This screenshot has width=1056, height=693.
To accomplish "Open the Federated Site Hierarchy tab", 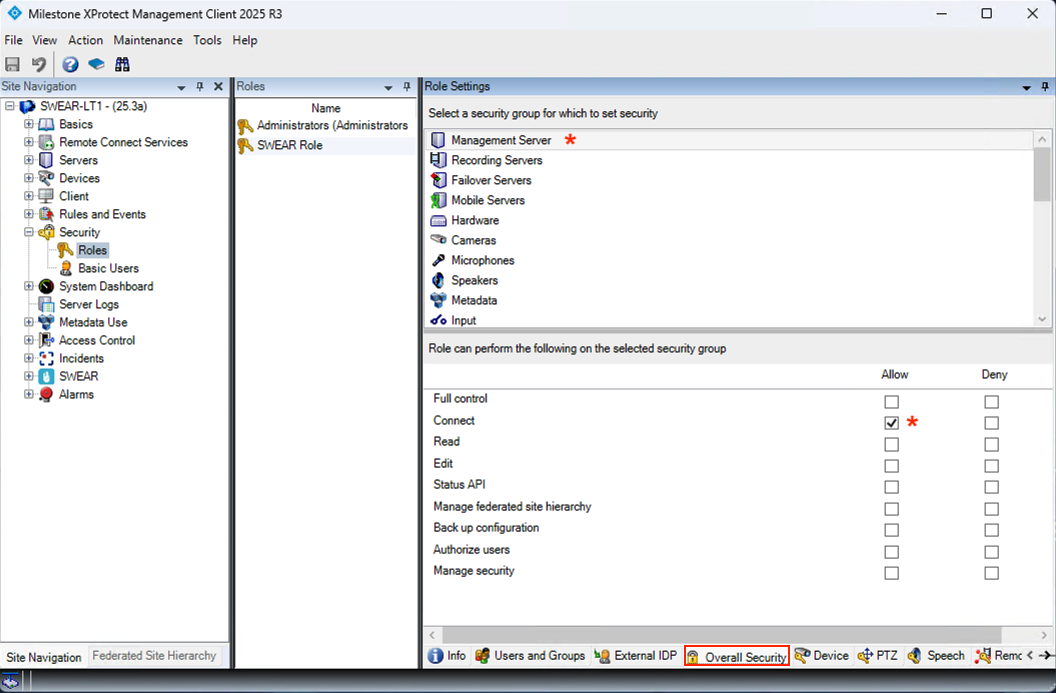I will 154,656.
